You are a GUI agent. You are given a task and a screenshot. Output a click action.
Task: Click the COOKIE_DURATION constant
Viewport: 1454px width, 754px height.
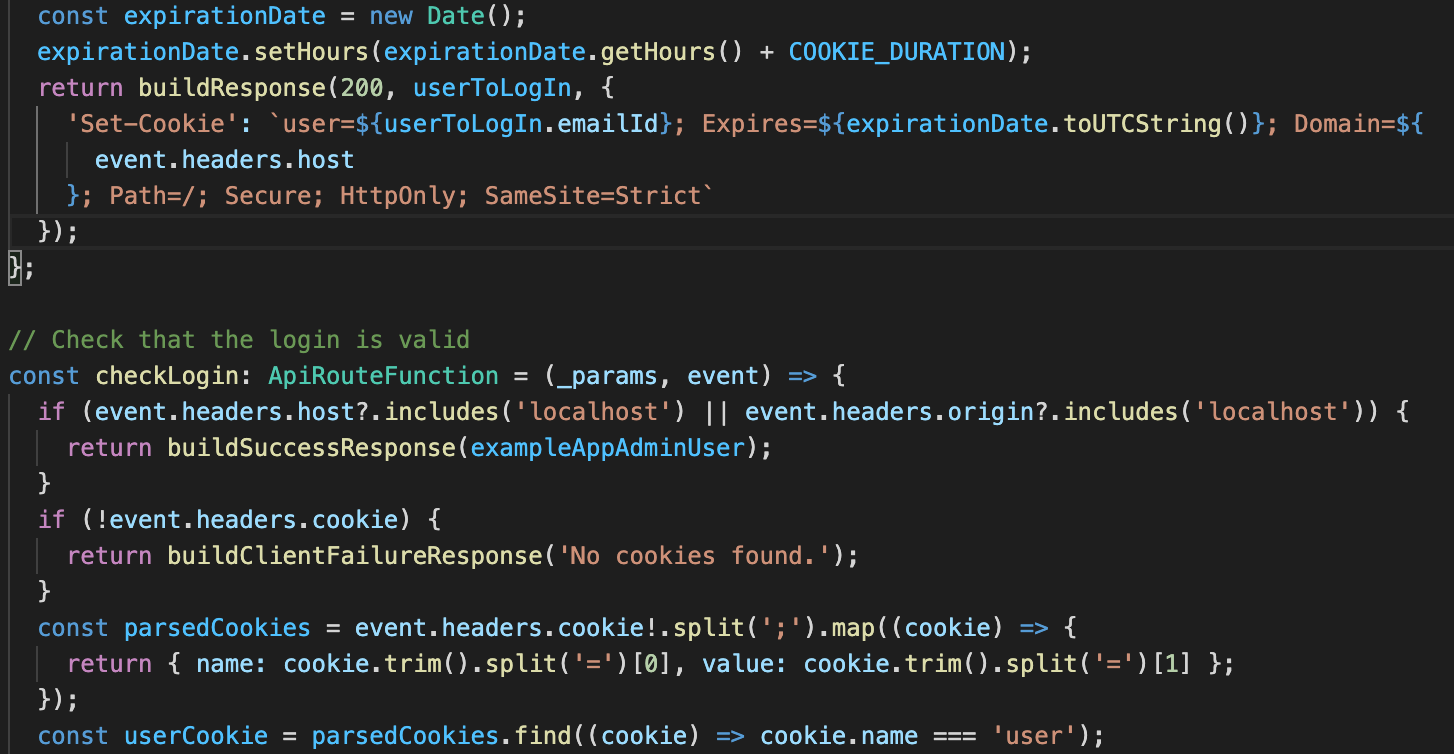(896, 52)
